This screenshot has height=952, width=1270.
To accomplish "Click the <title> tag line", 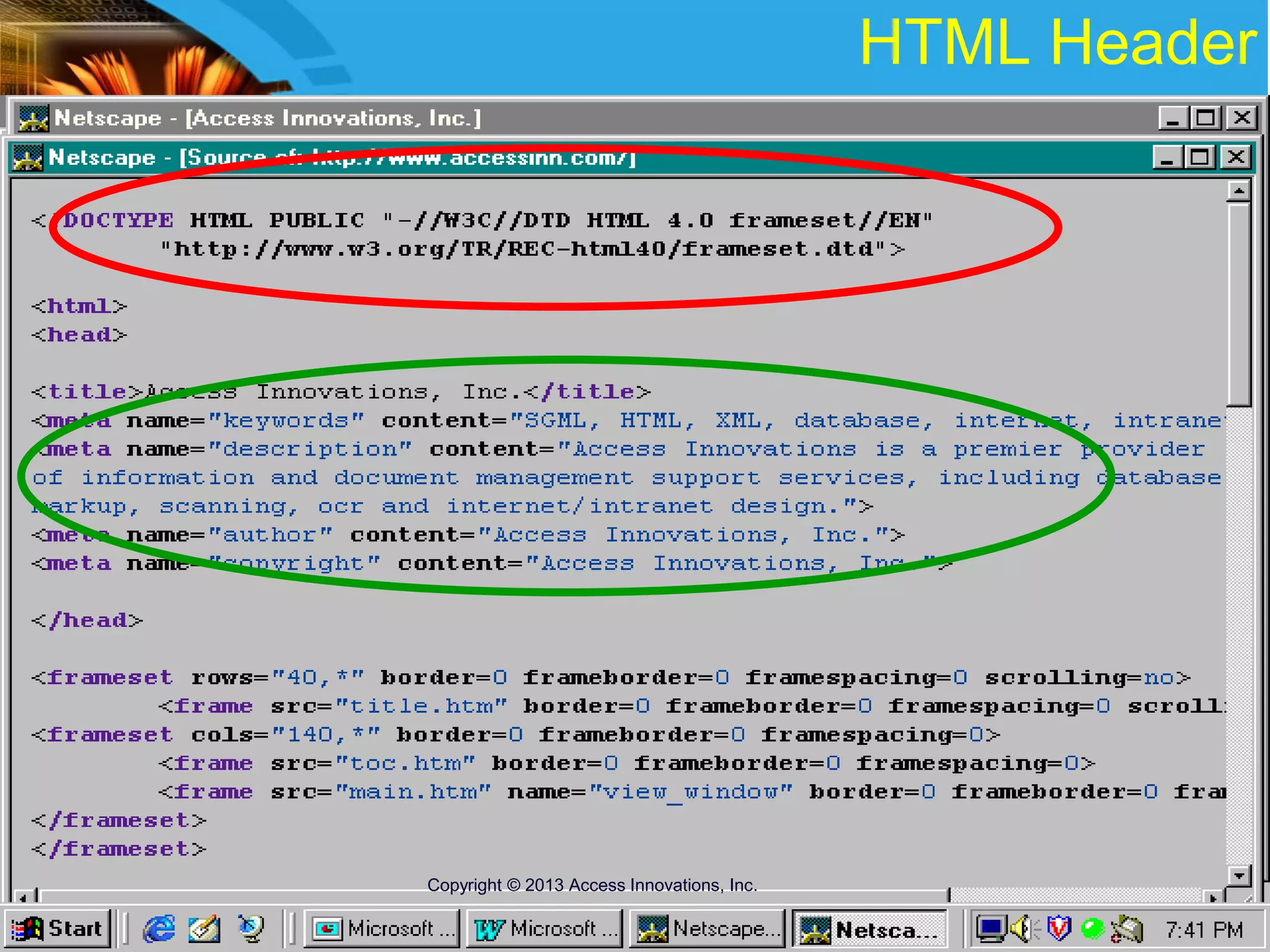I will pyautogui.click(x=341, y=392).
